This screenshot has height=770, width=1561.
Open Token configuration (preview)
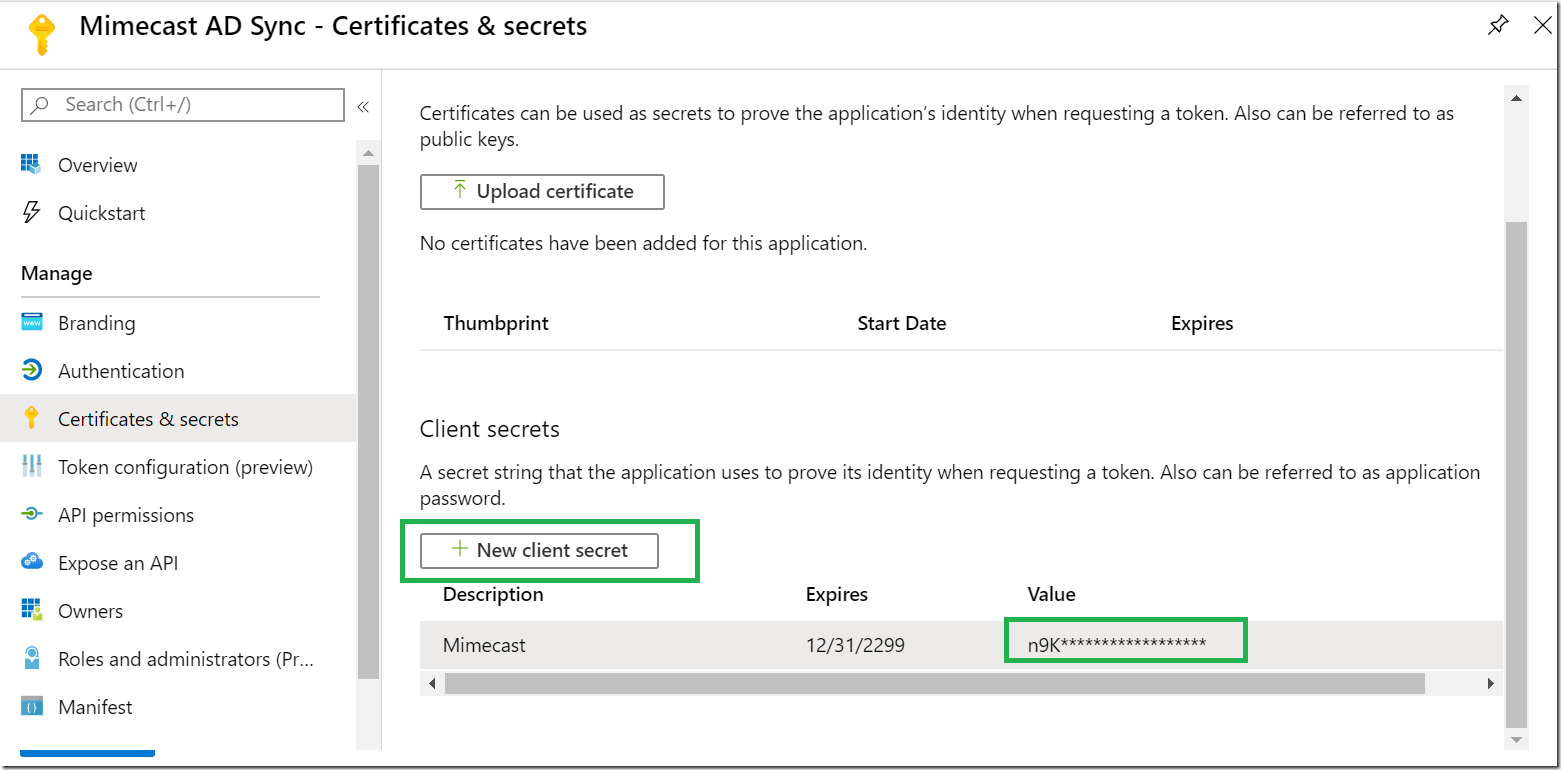tap(186, 467)
